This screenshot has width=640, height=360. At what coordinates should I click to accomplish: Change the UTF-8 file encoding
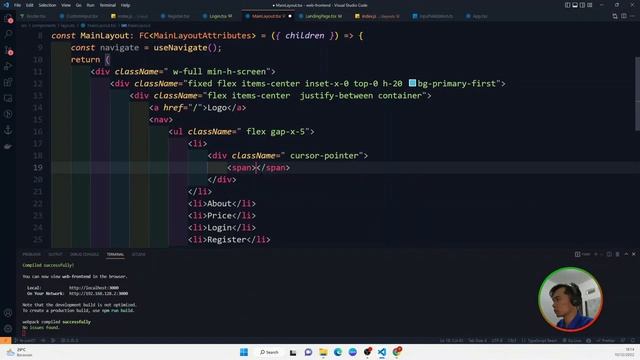[497, 340]
